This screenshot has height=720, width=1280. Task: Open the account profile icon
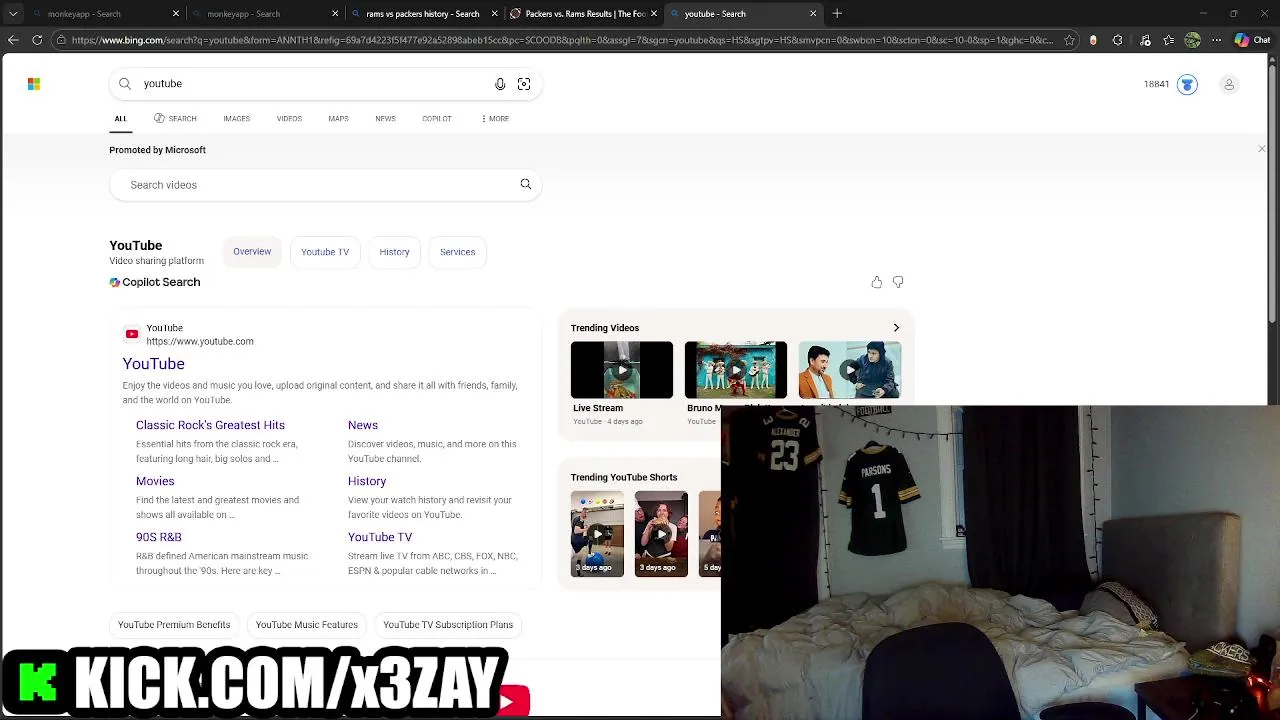1229,84
